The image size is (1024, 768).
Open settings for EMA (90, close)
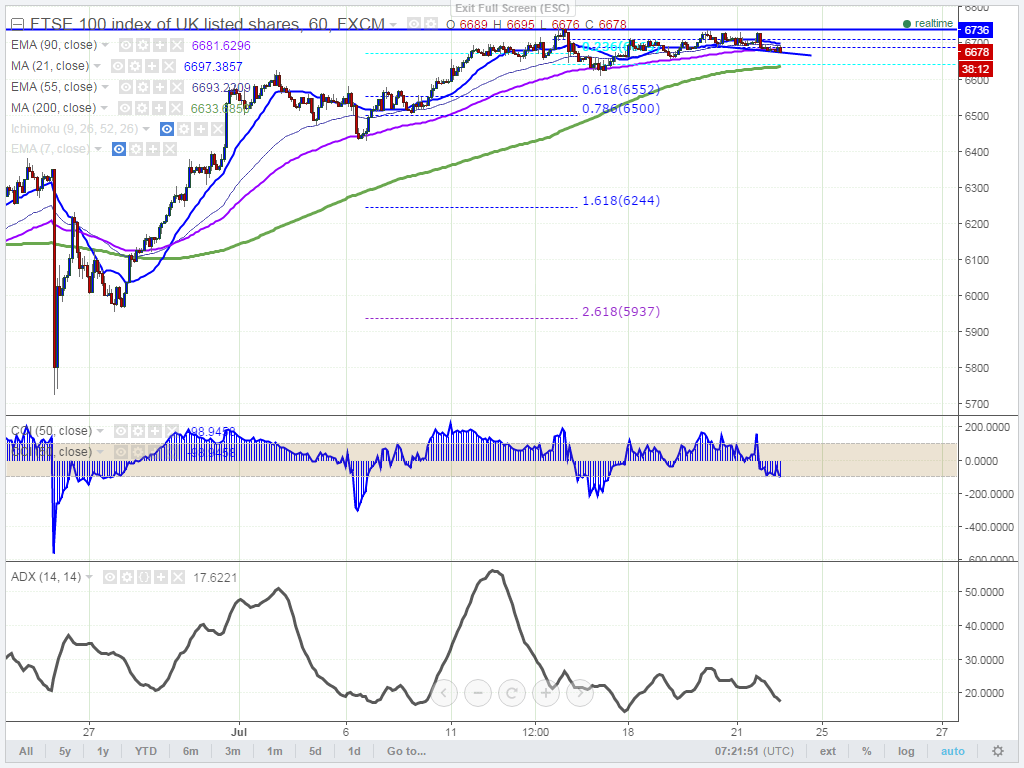(x=143, y=45)
